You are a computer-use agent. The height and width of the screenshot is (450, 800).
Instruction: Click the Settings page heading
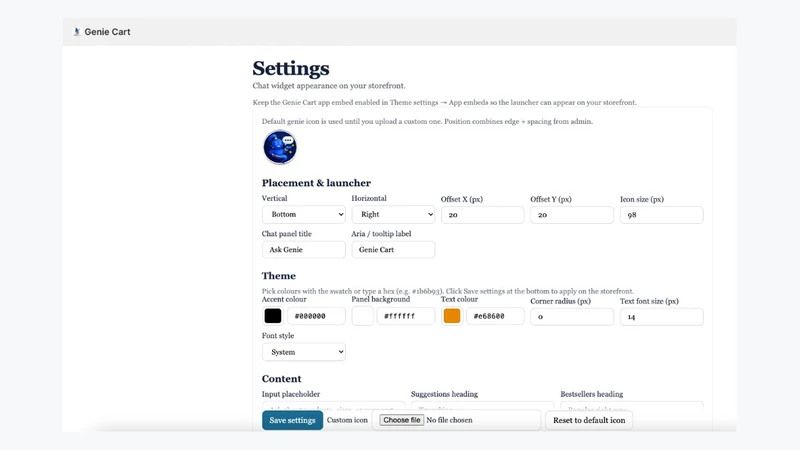(291, 68)
